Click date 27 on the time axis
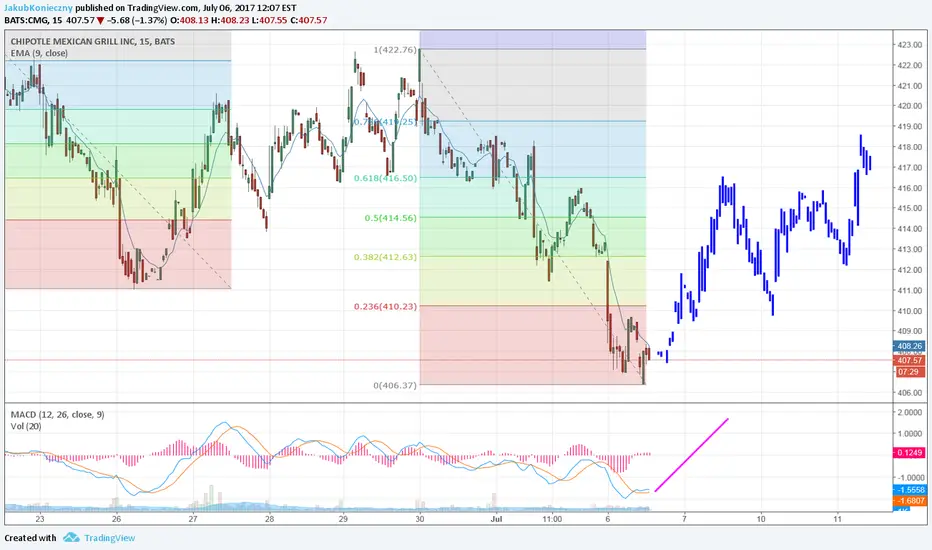 (x=193, y=519)
